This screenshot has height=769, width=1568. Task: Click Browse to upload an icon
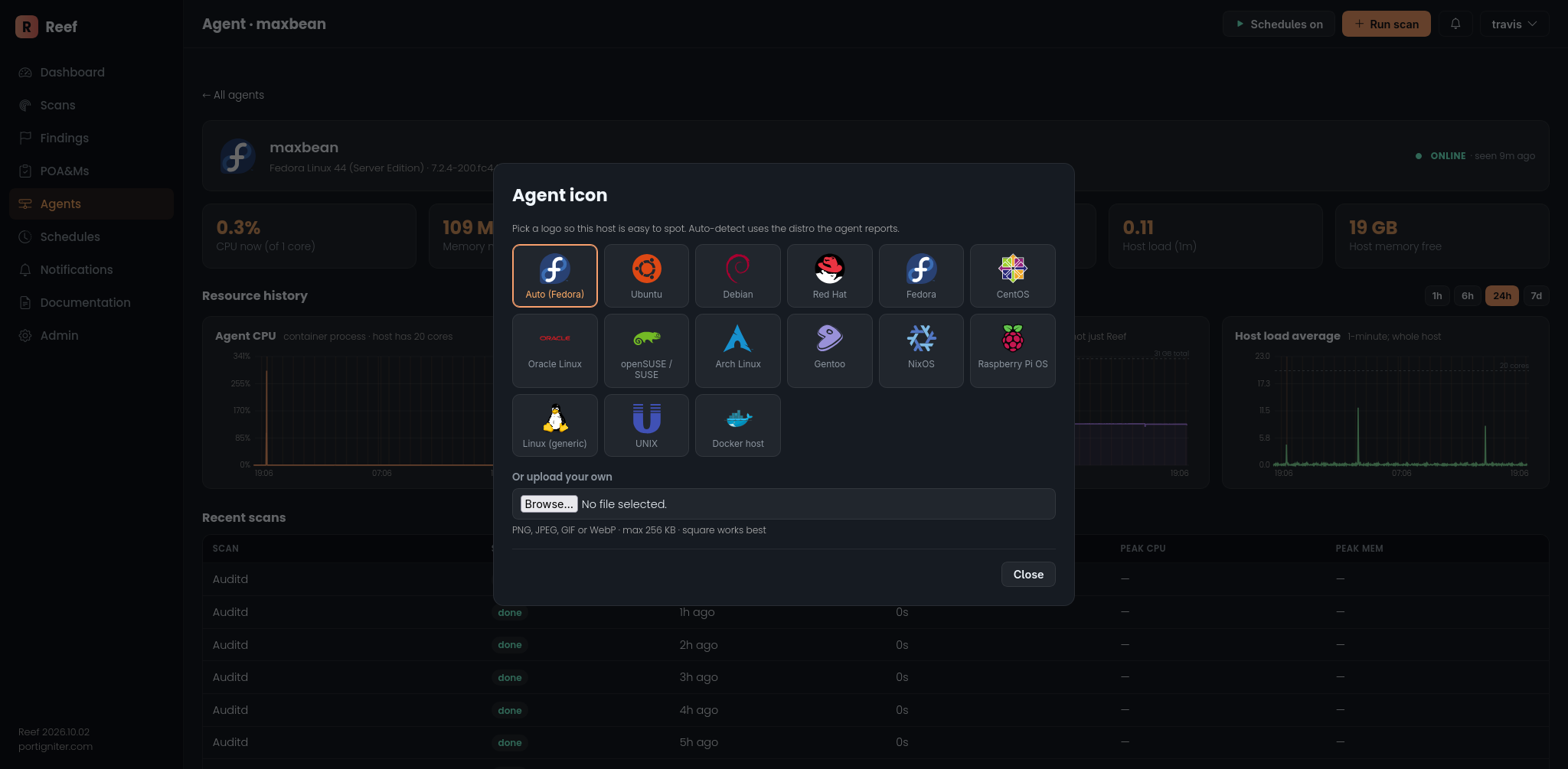click(549, 504)
